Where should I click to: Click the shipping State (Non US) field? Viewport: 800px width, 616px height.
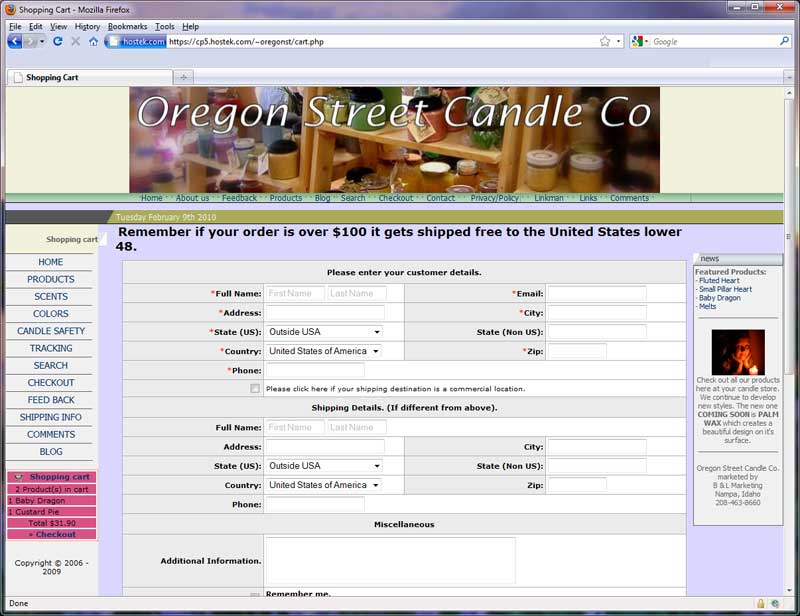[x=597, y=466]
